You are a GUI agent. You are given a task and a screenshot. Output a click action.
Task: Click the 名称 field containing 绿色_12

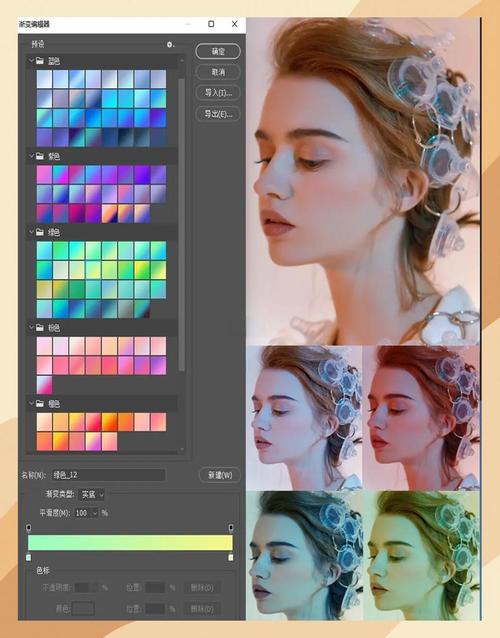[109, 475]
